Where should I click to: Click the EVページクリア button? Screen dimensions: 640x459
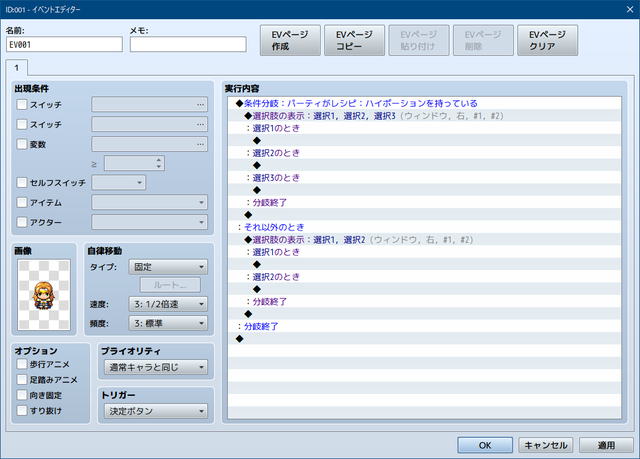547,40
